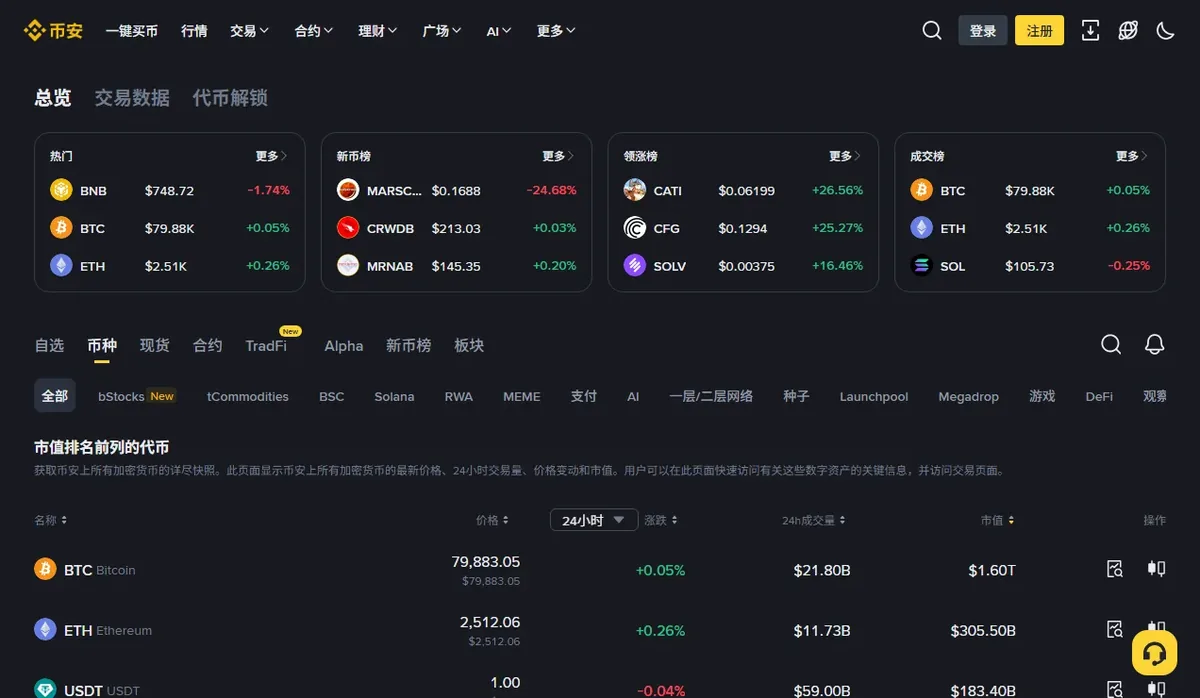The width and height of the screenshot is (1200, 698).
Task: Select the bStocks filter chip
Action: point(136,396)
